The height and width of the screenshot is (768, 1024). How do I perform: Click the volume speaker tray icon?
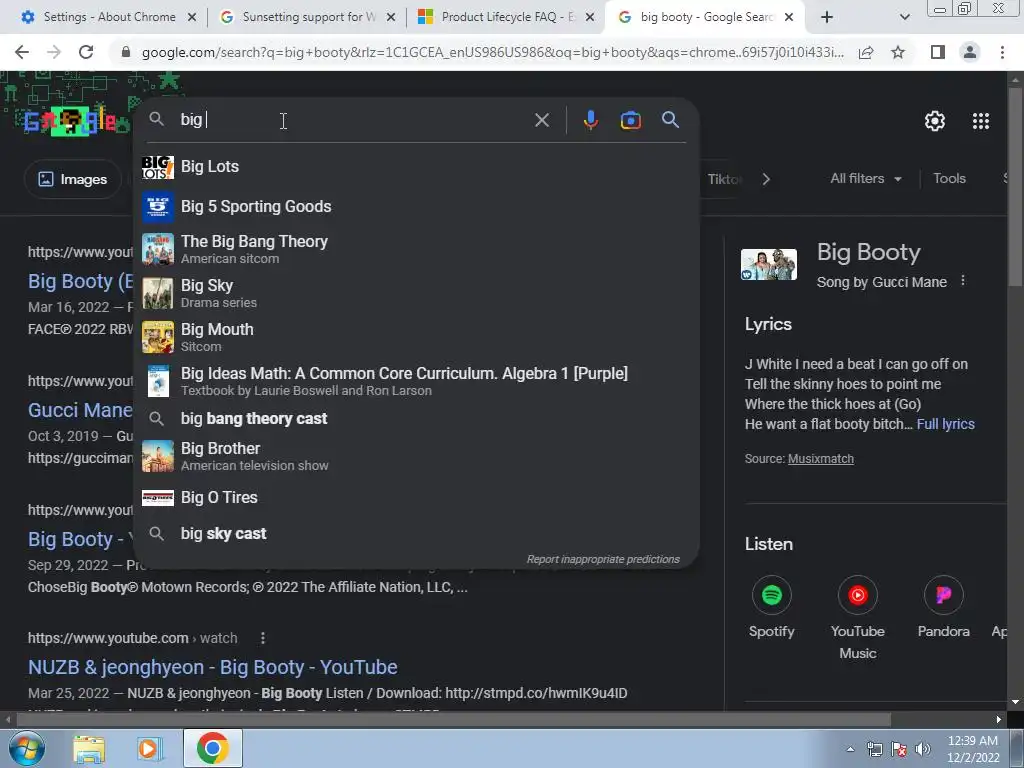pyautogui.click(x=922, y=749)
